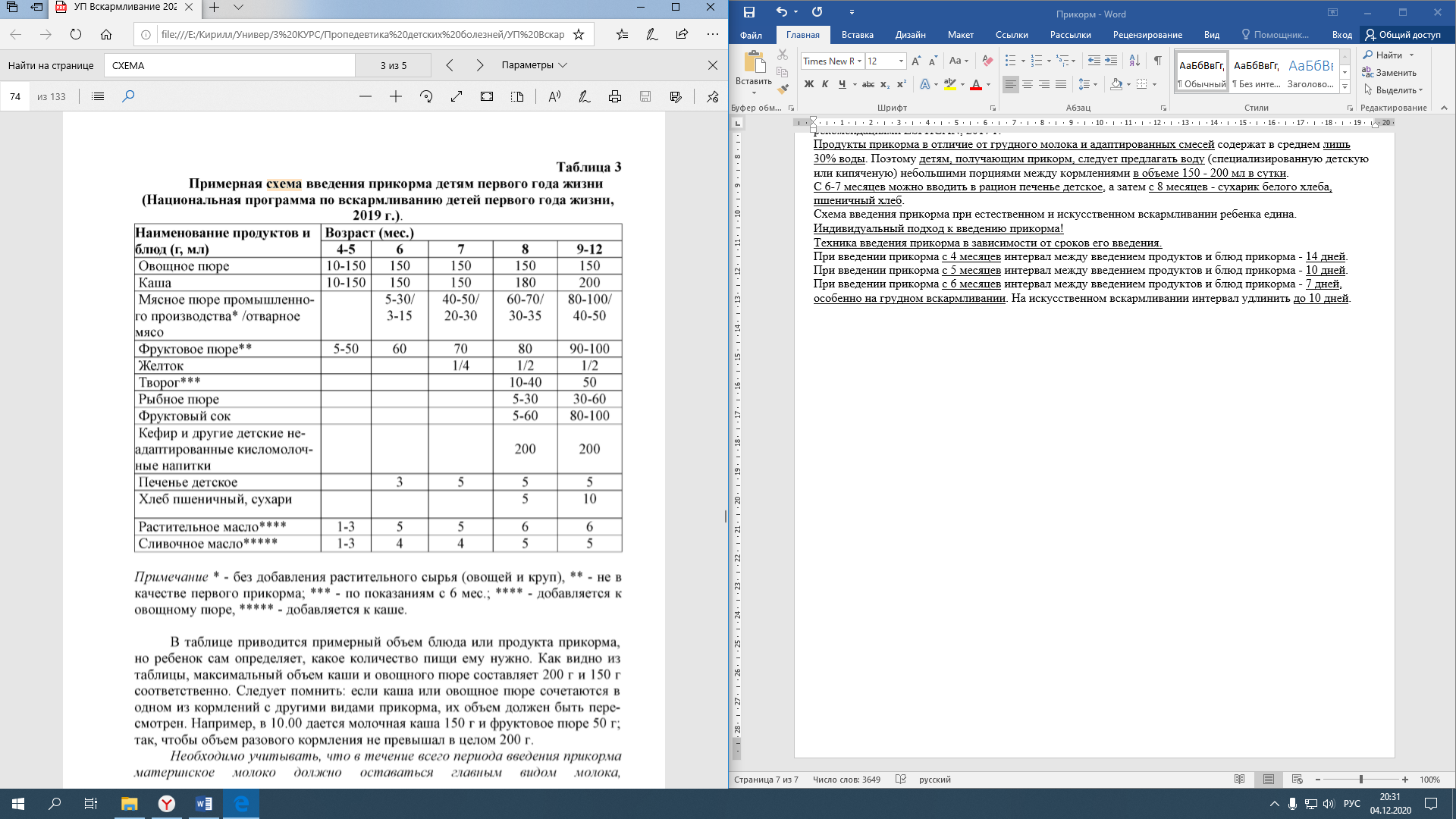Apply subscript formatting

885,84
